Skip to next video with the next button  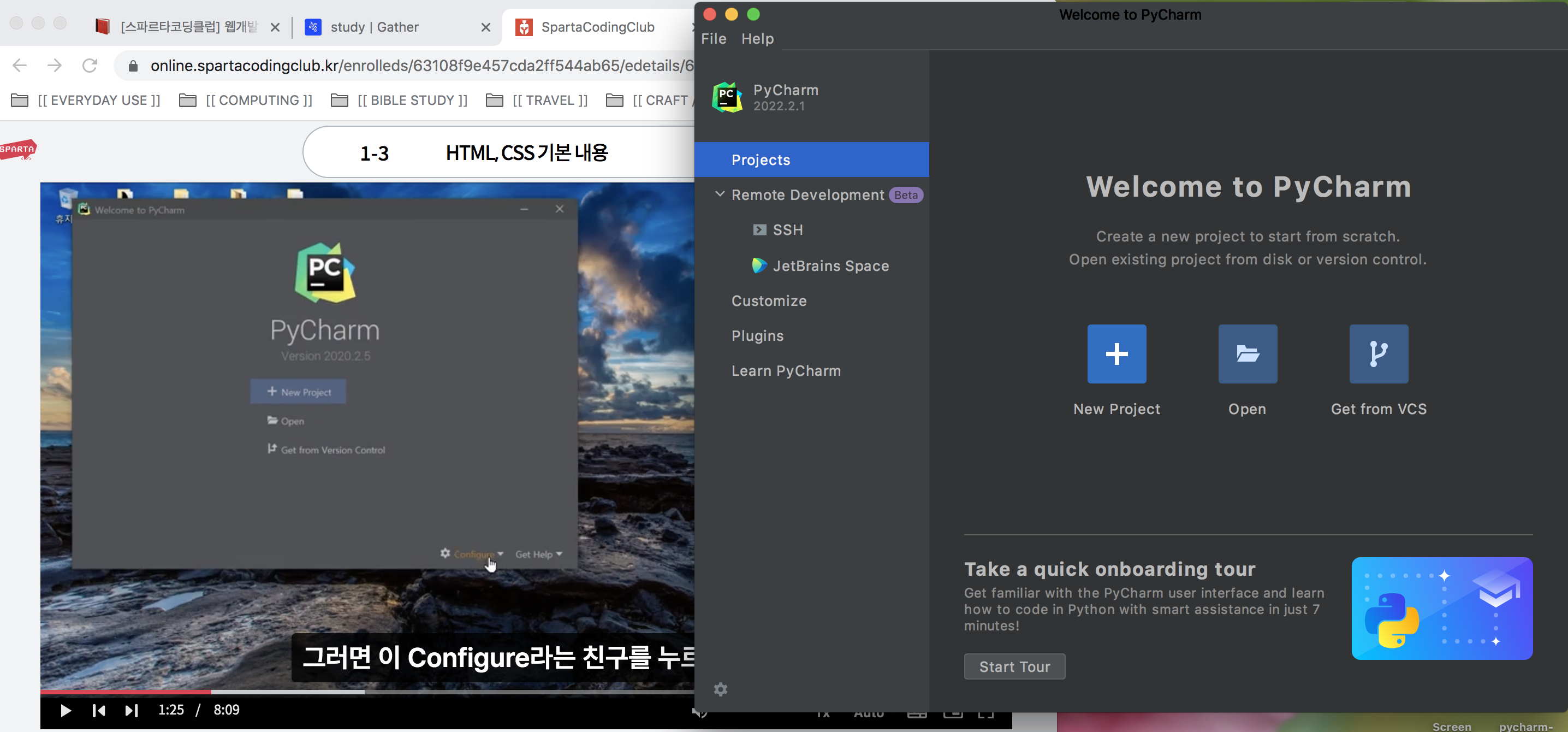click(131, 710)
